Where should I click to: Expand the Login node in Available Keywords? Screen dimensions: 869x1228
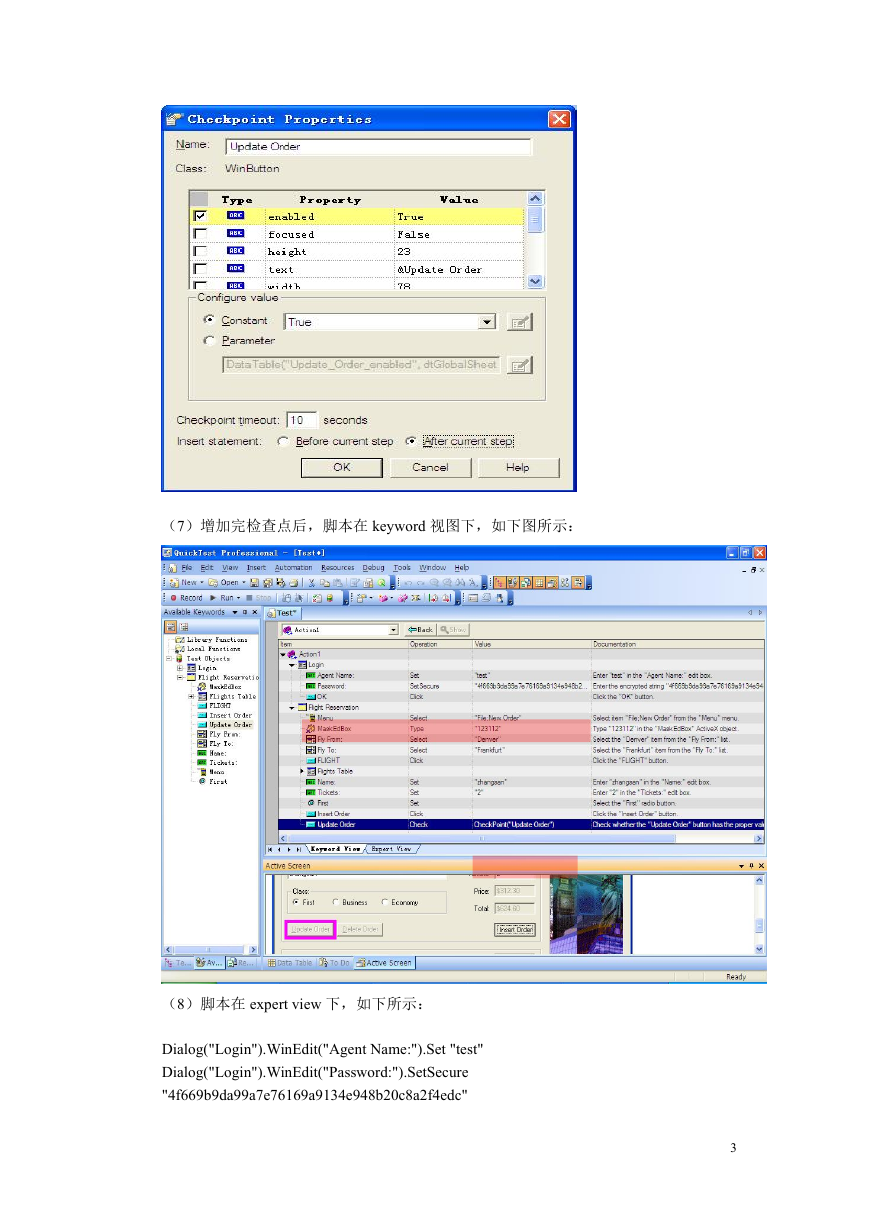tap(181, 668)
